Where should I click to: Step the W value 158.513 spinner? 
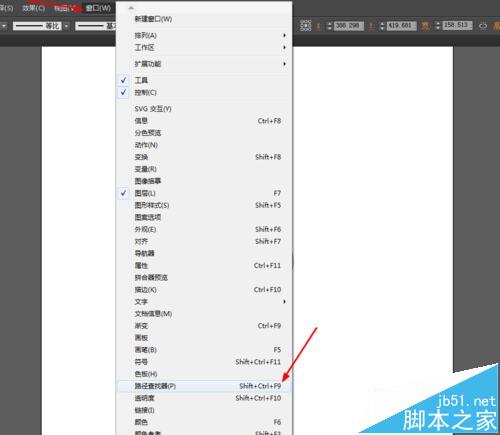point(438,26)
